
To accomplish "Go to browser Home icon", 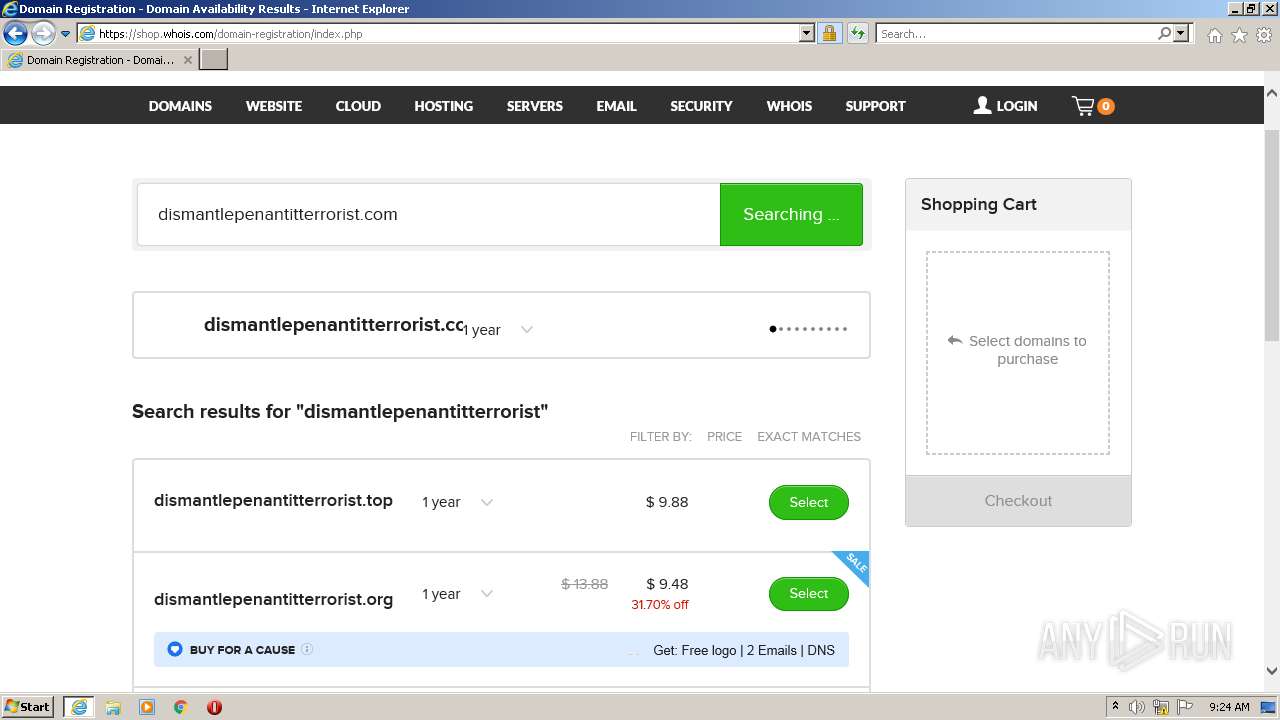I will click(x=1214, y=35).
